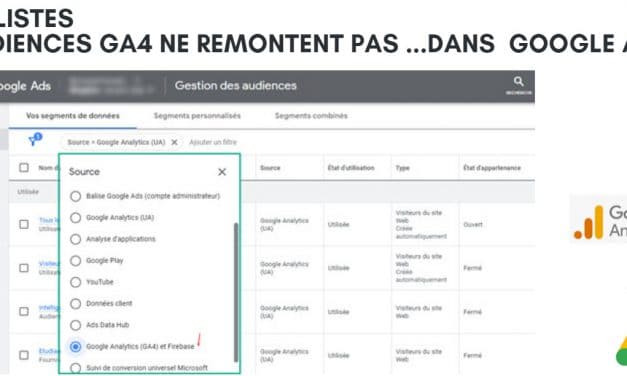Click the Utilisée group row label

(28, 192)
